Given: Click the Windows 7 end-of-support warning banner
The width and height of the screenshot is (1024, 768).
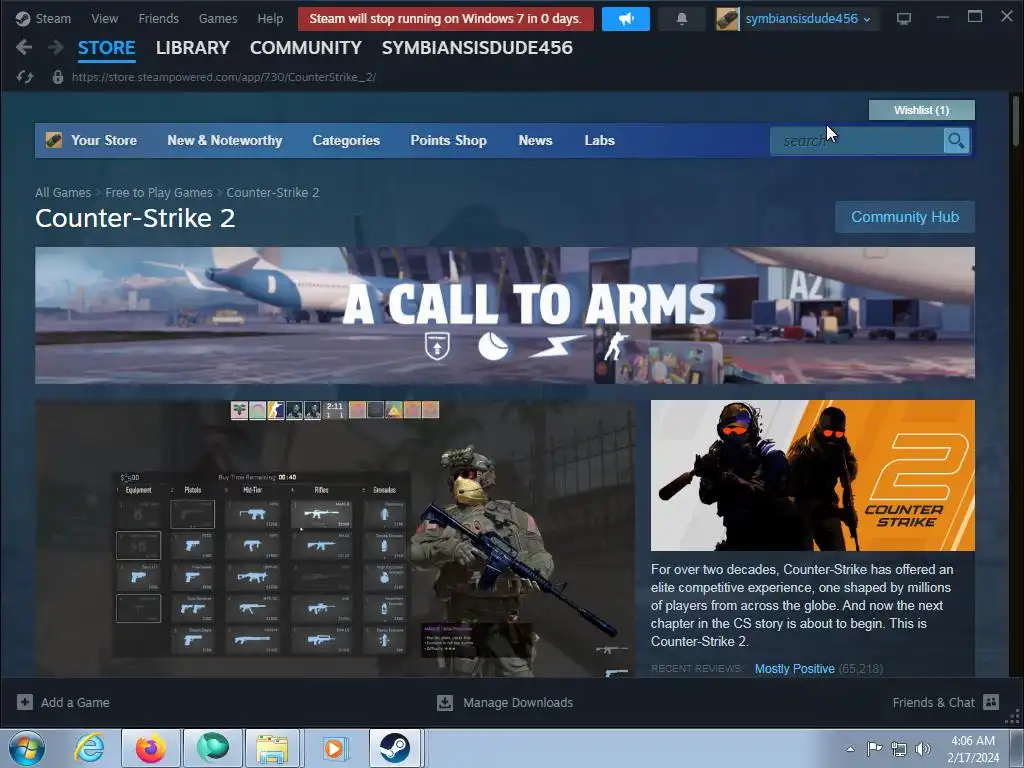Looking at the screenshot, I should (x=445, y=19).
